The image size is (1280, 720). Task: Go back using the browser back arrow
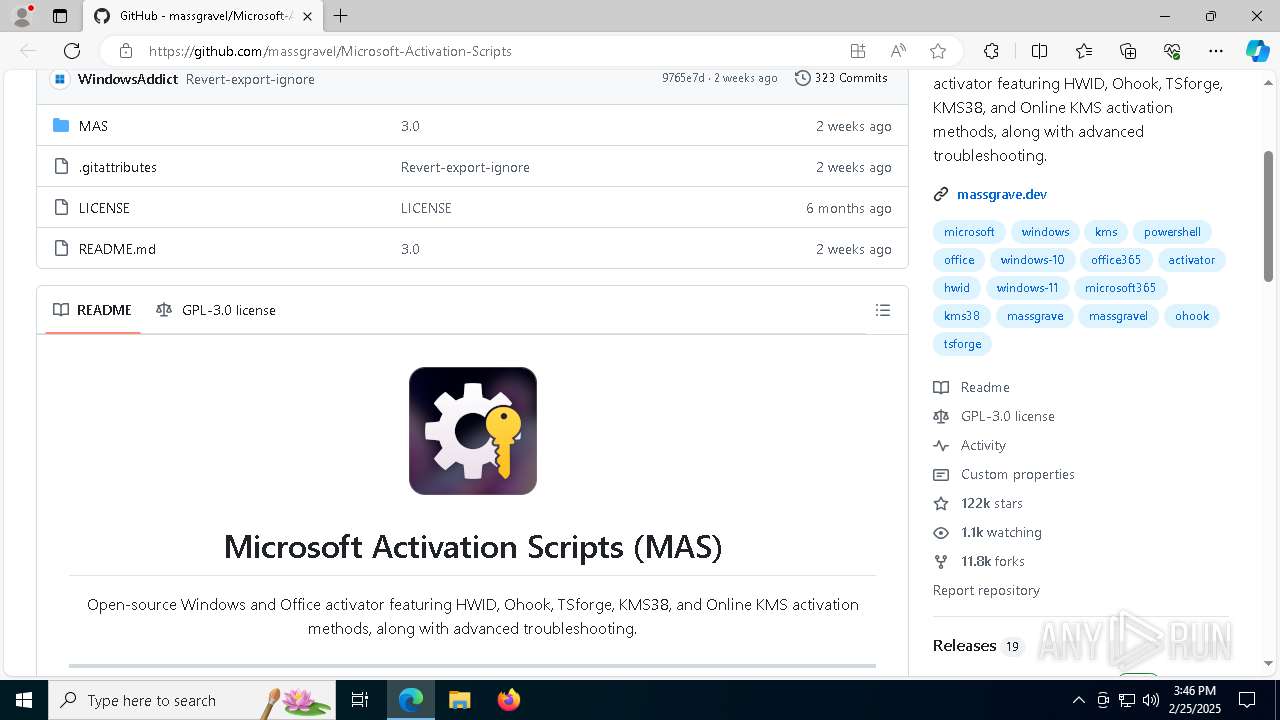click(28, 51)
